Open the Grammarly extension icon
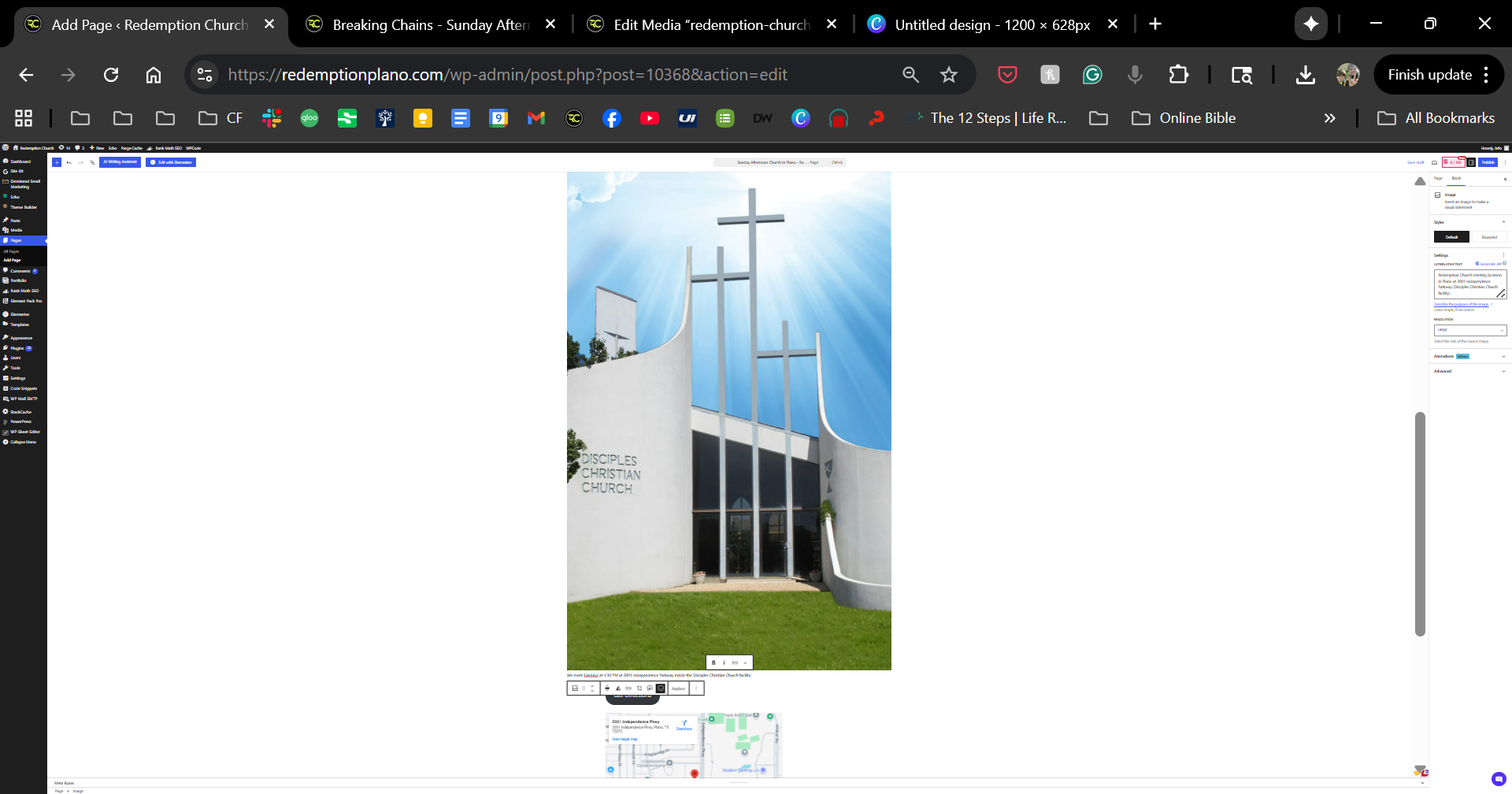 point(1092,75)
